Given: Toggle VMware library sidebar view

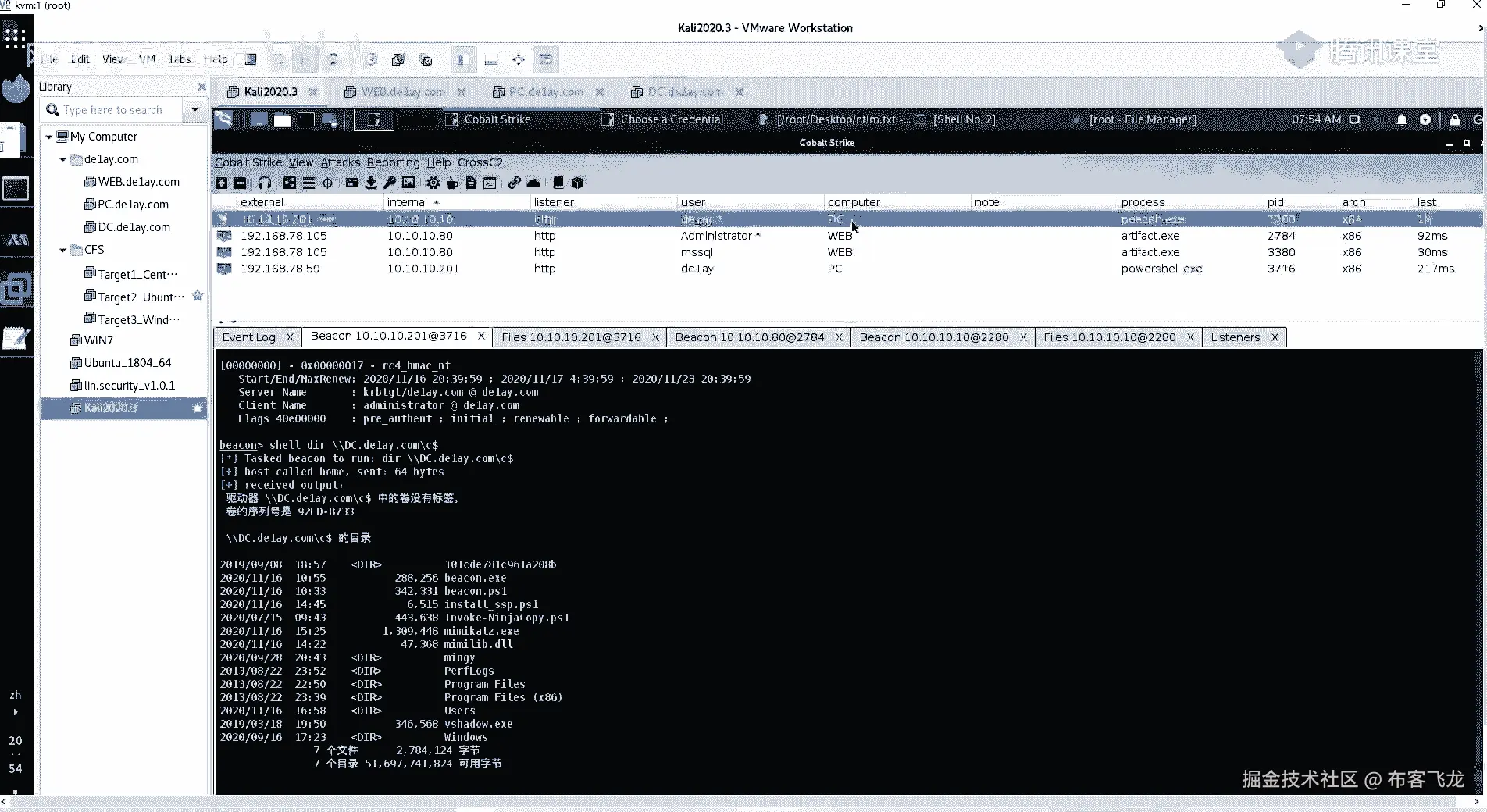Looking at the screenshot, I should pos(462,59).
